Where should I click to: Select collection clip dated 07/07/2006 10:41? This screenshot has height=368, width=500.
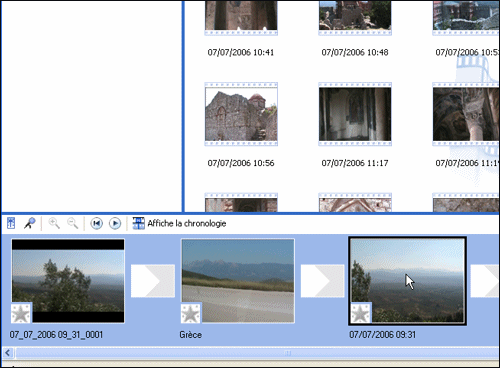[x=241, y=18]
